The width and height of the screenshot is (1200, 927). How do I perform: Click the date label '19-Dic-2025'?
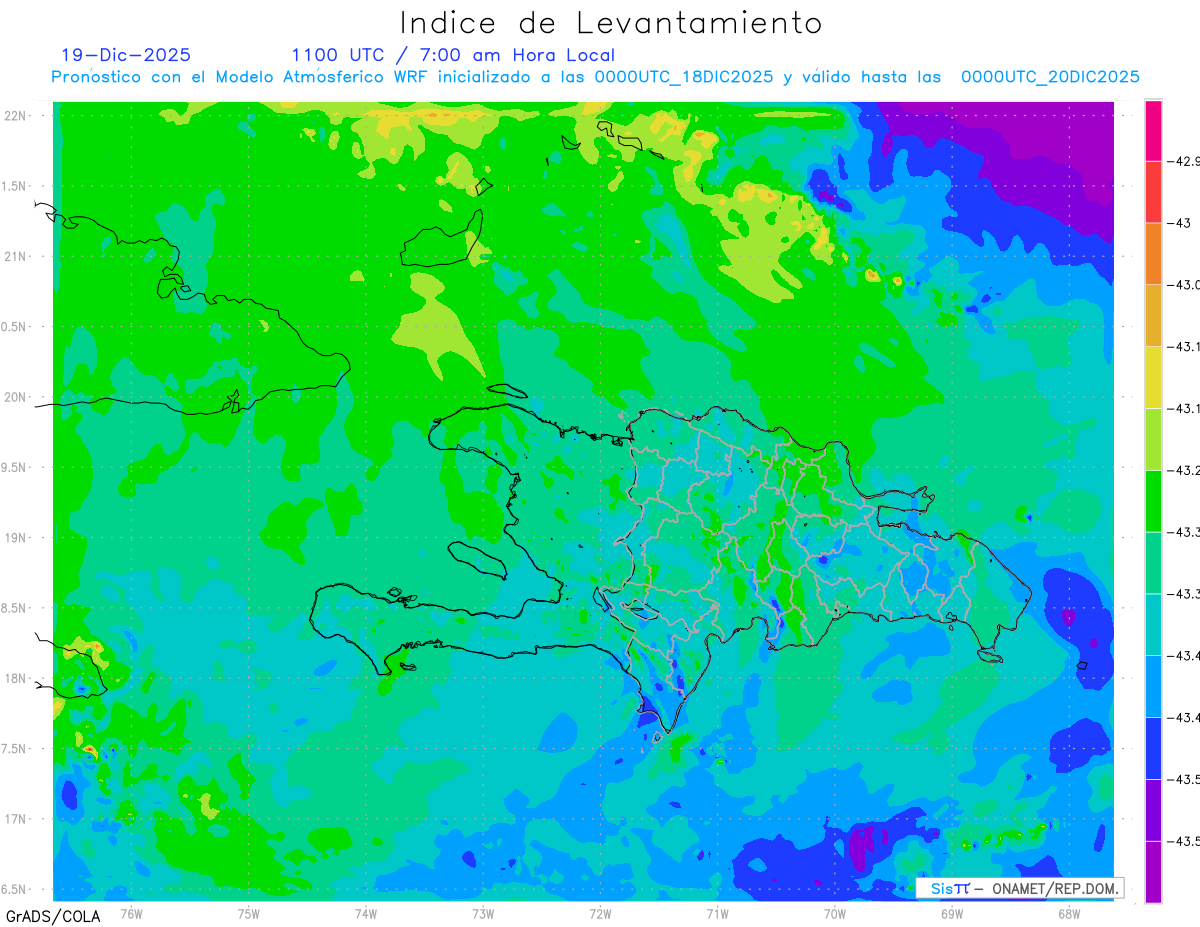(125, 55)
